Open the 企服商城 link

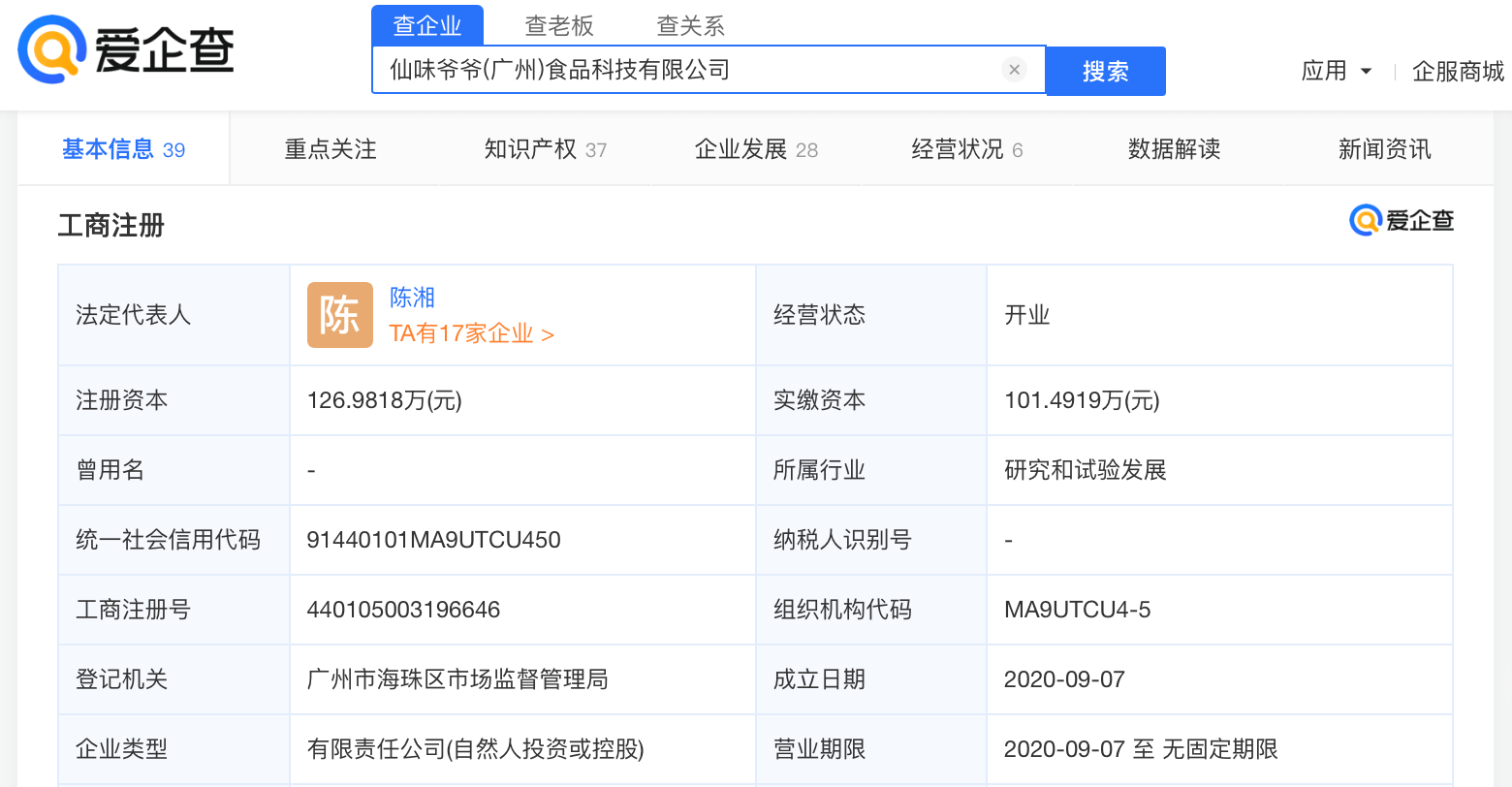(x=1458, y=71)
